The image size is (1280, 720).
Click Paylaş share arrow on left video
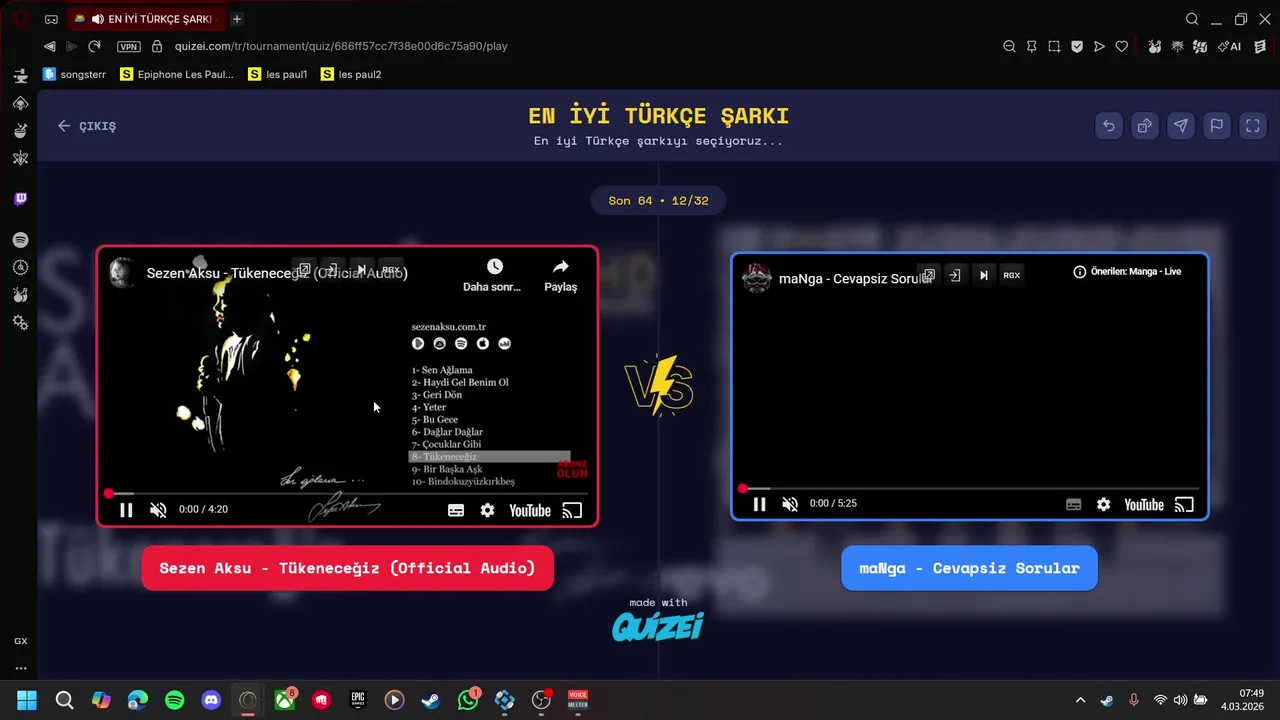(560, 275)
